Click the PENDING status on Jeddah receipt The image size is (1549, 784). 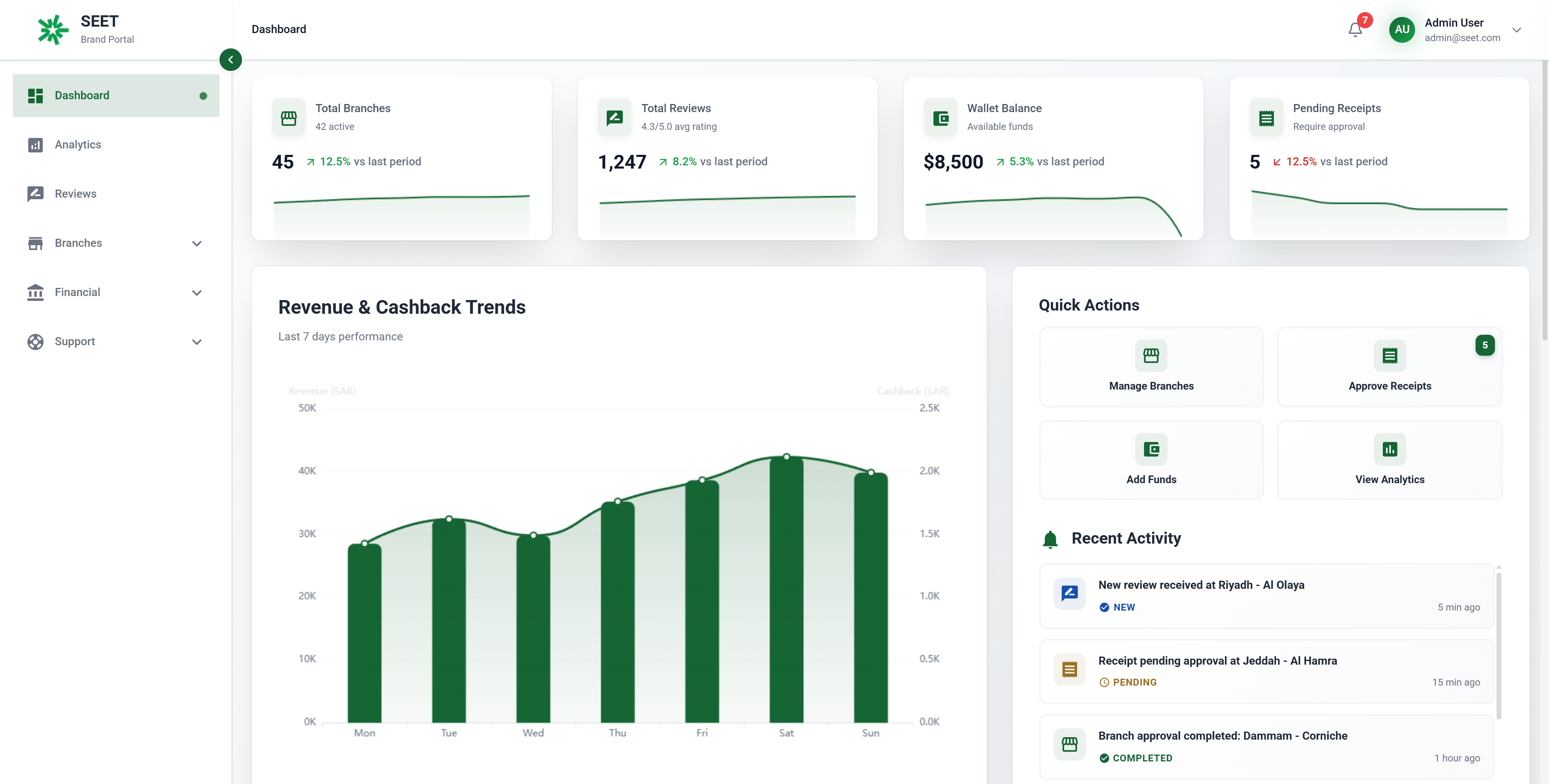click(x=1128, y=682)
